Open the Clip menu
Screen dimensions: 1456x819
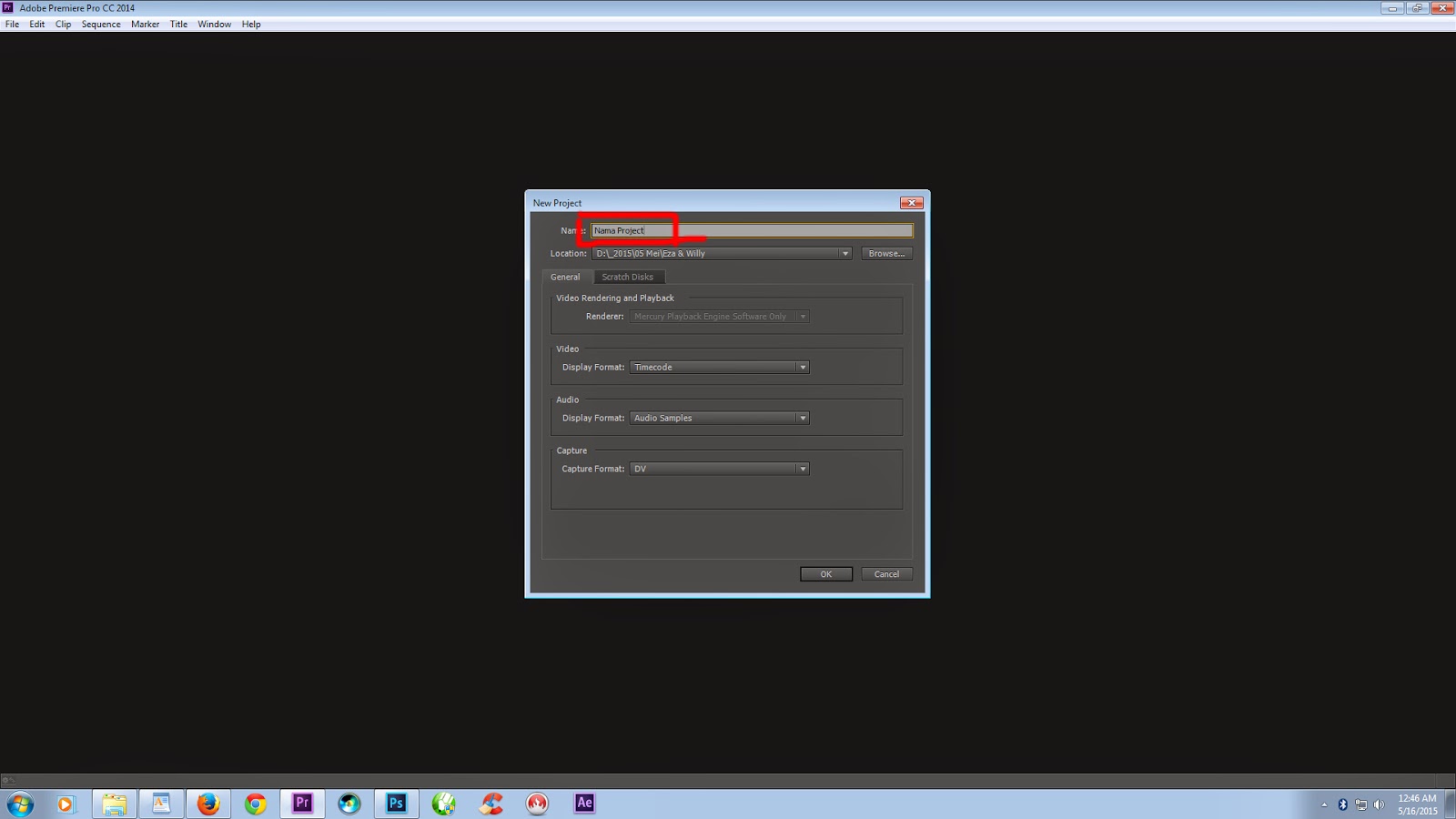(x=63, y=25)
